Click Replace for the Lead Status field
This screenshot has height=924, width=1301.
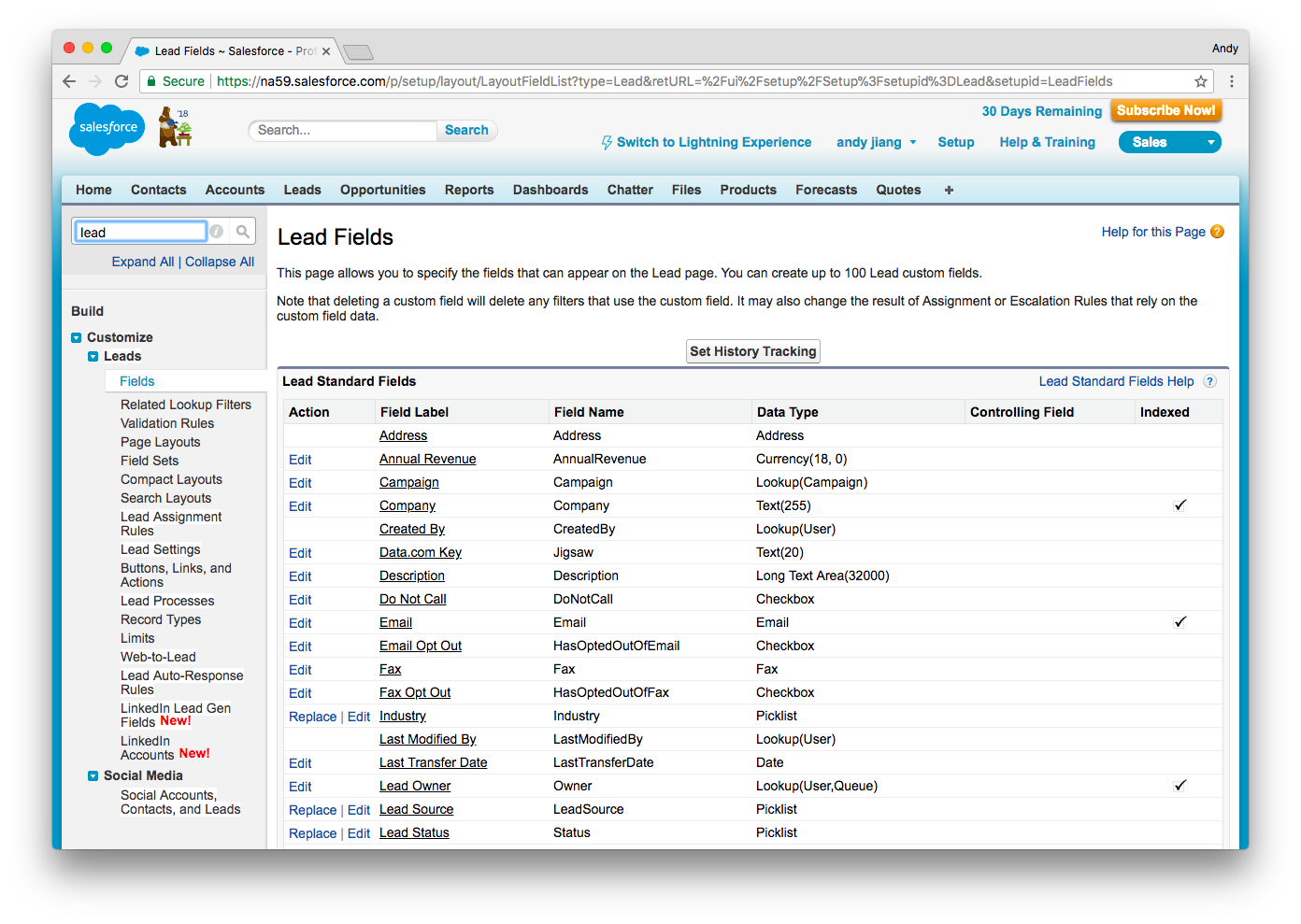pyautogui.click(x=312, y=833)
